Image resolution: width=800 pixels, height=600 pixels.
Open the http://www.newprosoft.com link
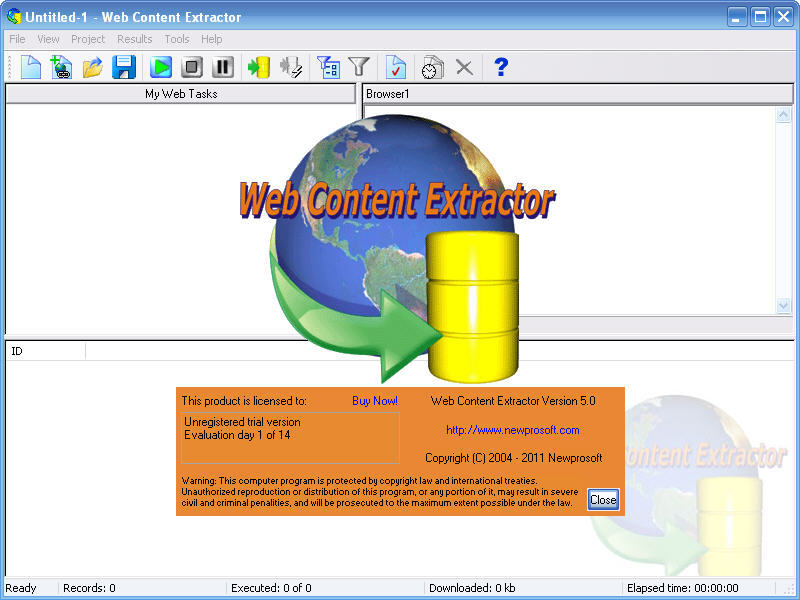click(x=513, y=430)
